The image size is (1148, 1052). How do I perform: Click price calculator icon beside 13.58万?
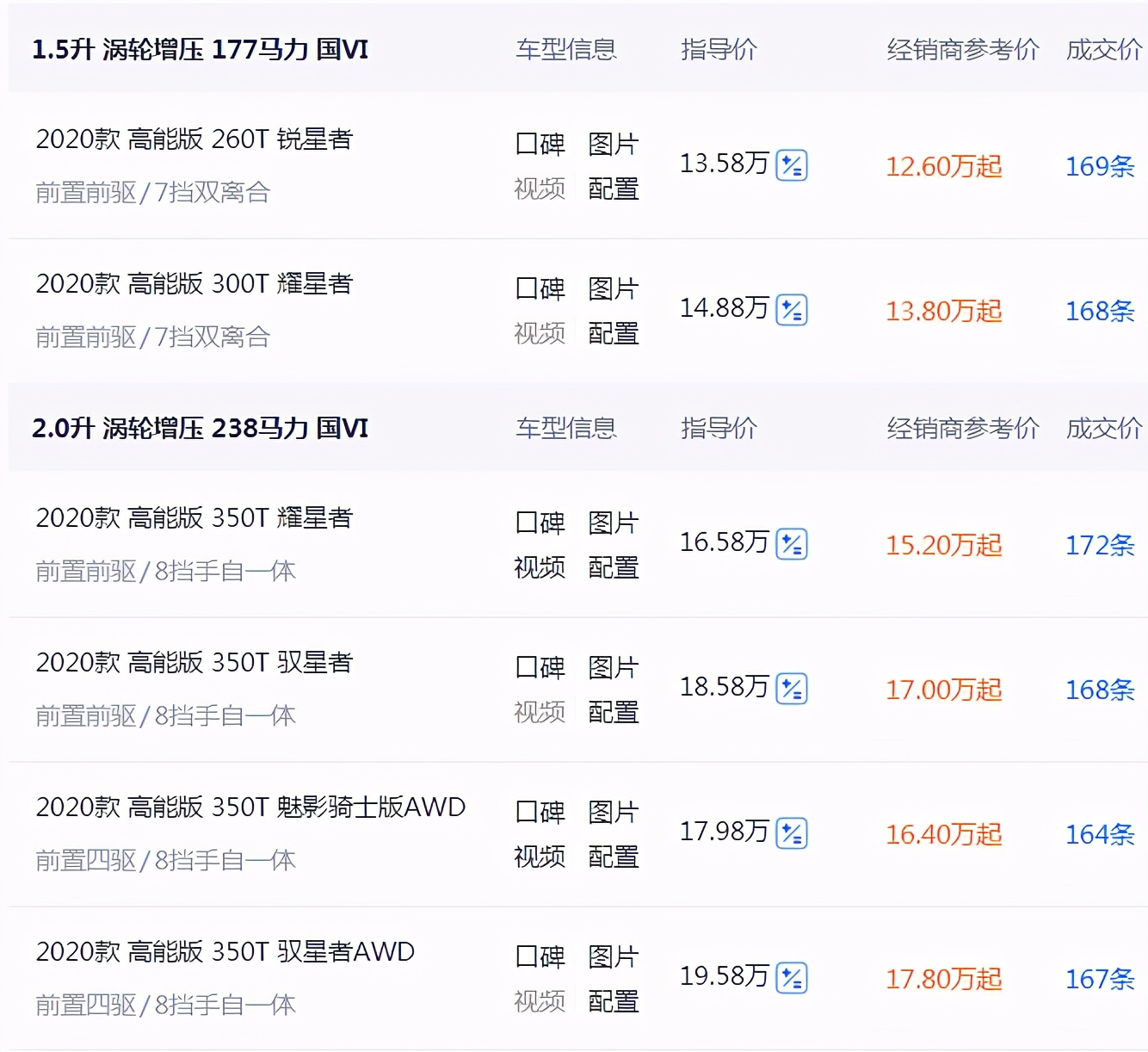[x=792, y=165]
